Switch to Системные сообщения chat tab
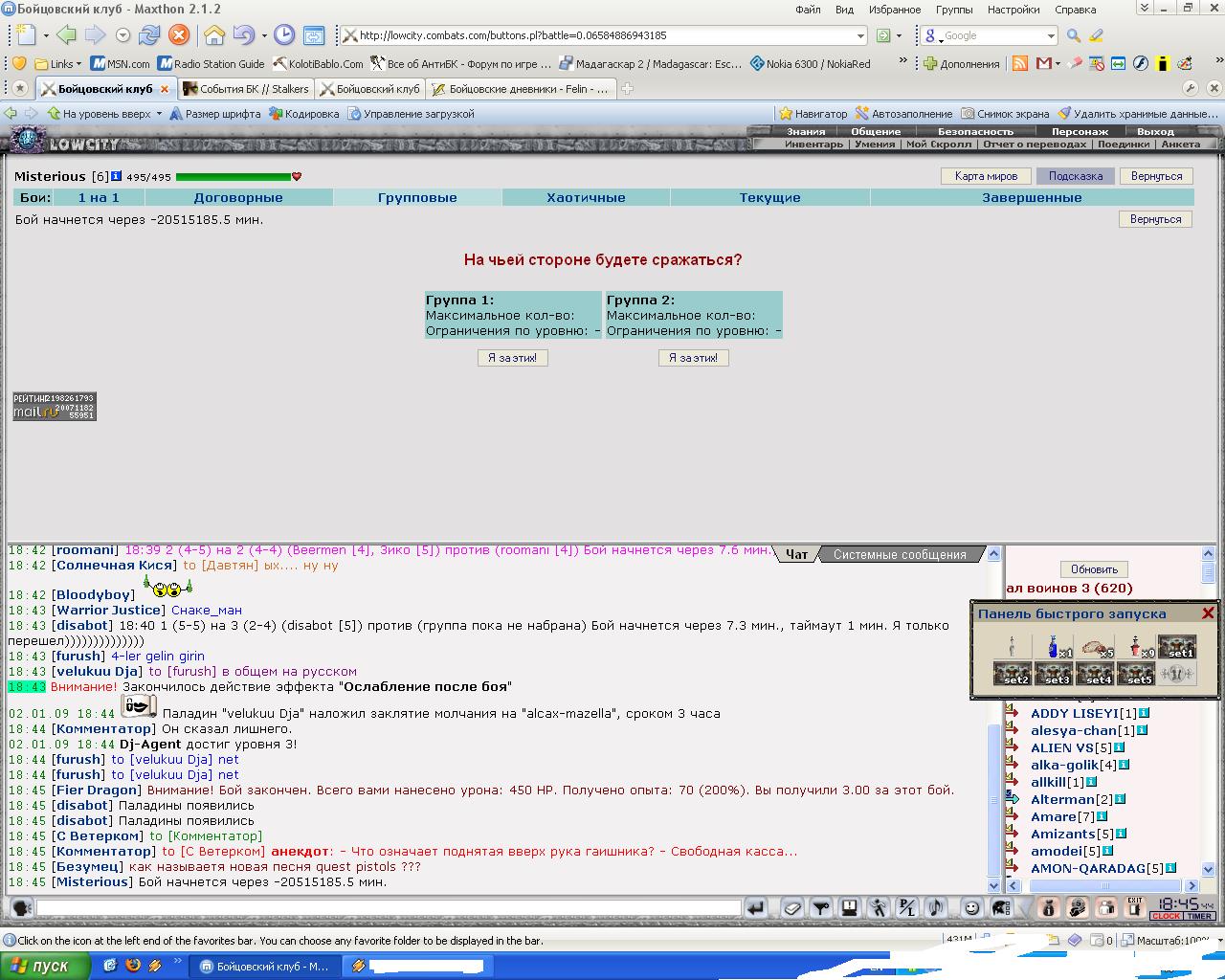This screenshot has height=980, width=1225. click(x=900, y=554)
